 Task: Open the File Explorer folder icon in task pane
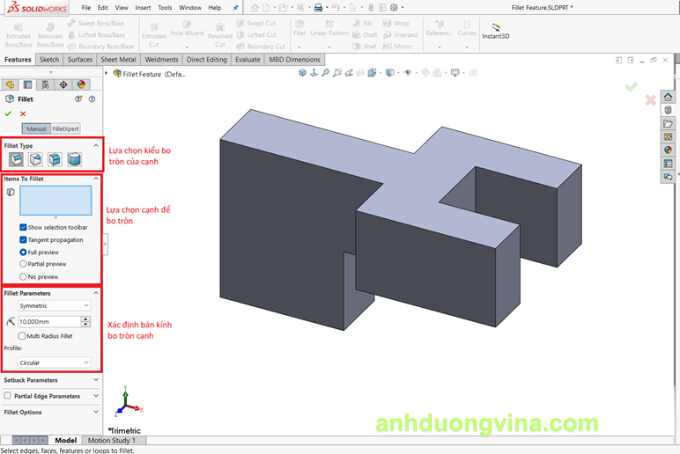pyautogui.click(x=667, y=124)
